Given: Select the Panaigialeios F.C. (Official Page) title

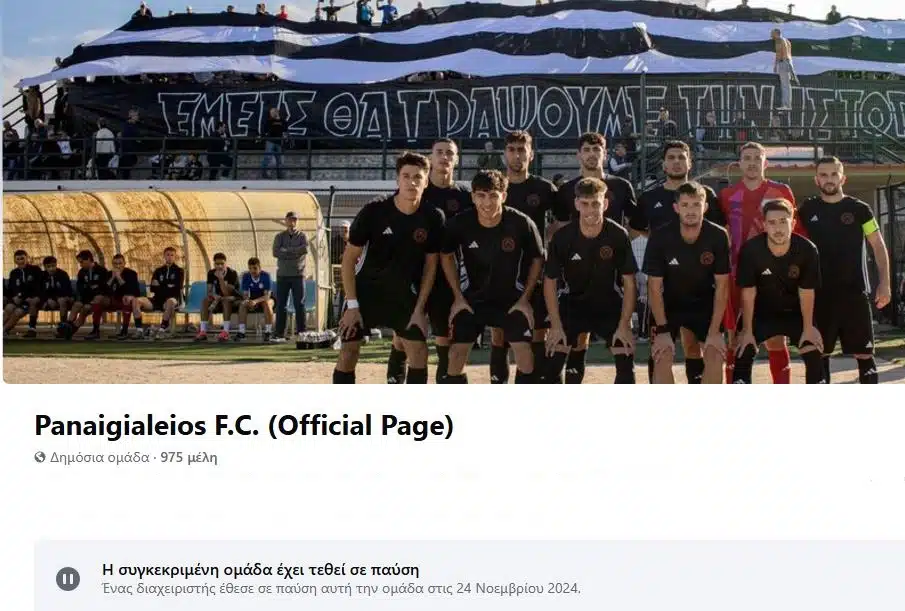Looking at the screenshot, I should tap(244, 426).
